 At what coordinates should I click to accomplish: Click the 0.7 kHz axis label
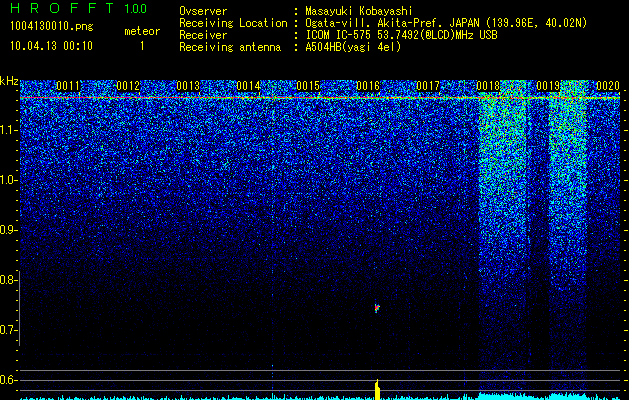7,330
